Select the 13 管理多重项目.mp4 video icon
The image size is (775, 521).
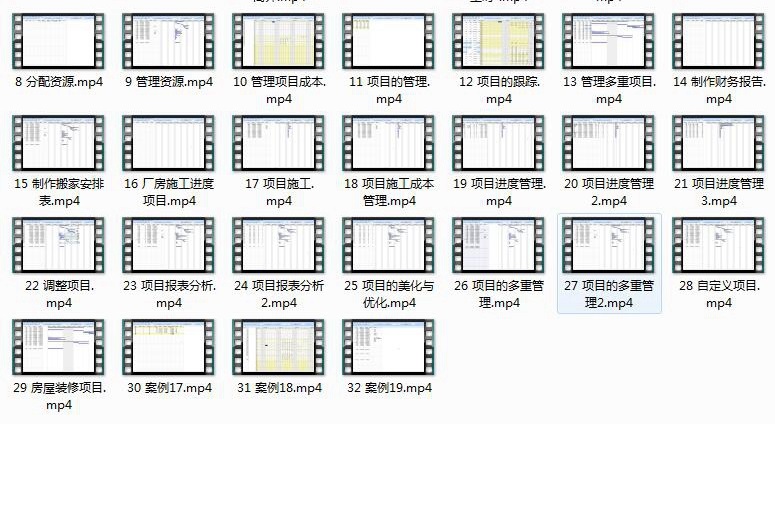pyautogui.click(x=609, y=42)
